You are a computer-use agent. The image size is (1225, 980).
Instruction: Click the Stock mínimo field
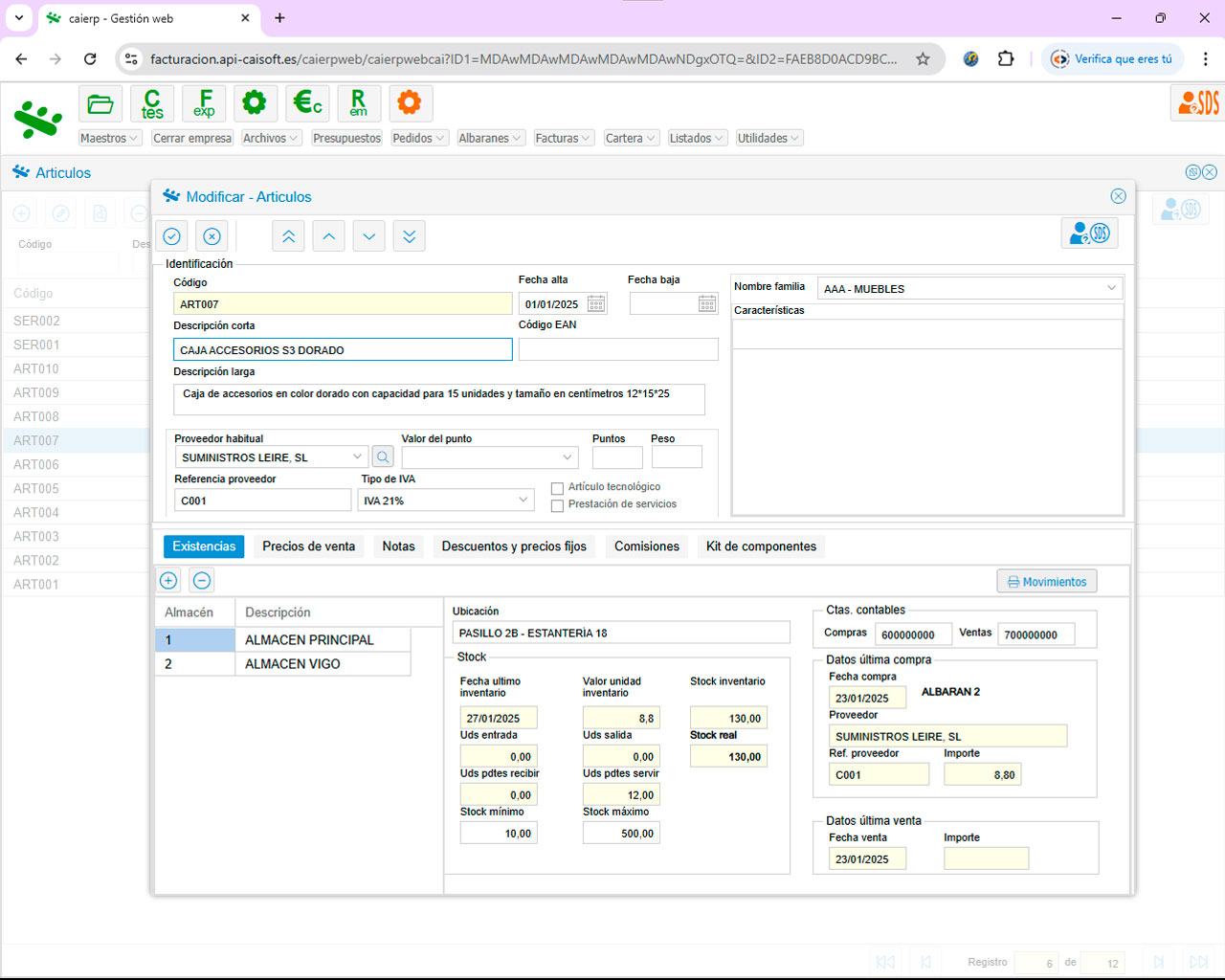click(499, 833)
